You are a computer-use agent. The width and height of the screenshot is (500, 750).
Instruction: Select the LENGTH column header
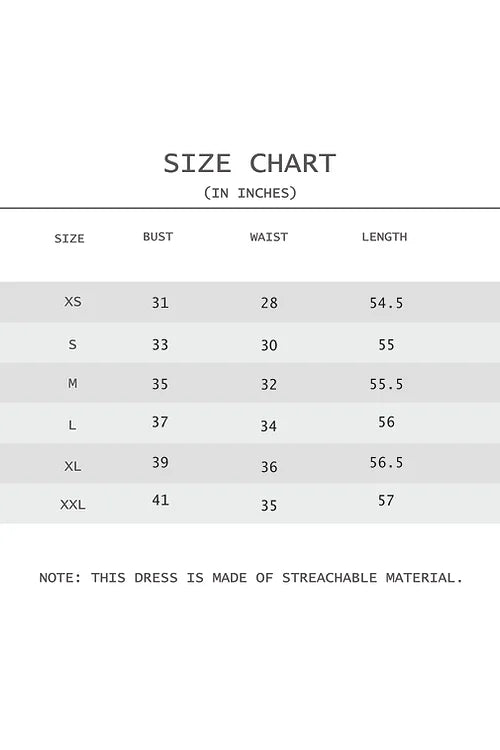[384, 237]
